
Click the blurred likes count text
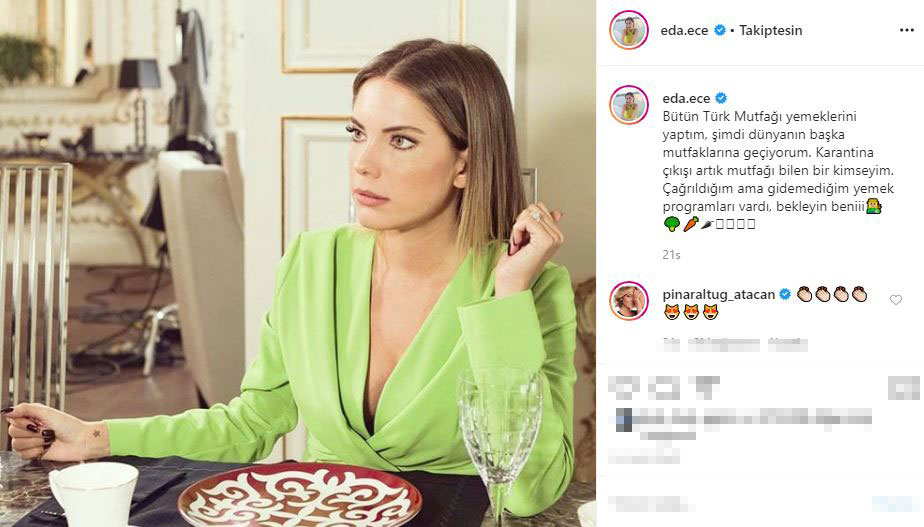click(744, 420)
